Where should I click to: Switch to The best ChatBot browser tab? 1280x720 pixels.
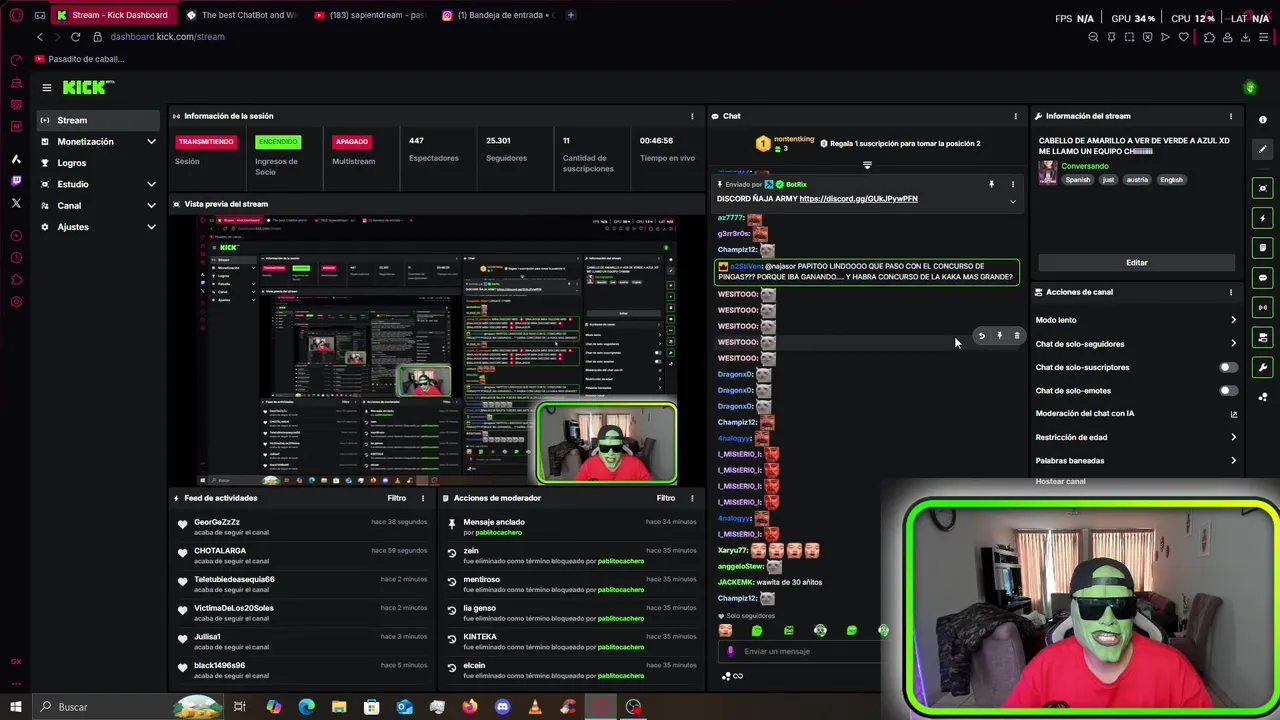(243, 15)
